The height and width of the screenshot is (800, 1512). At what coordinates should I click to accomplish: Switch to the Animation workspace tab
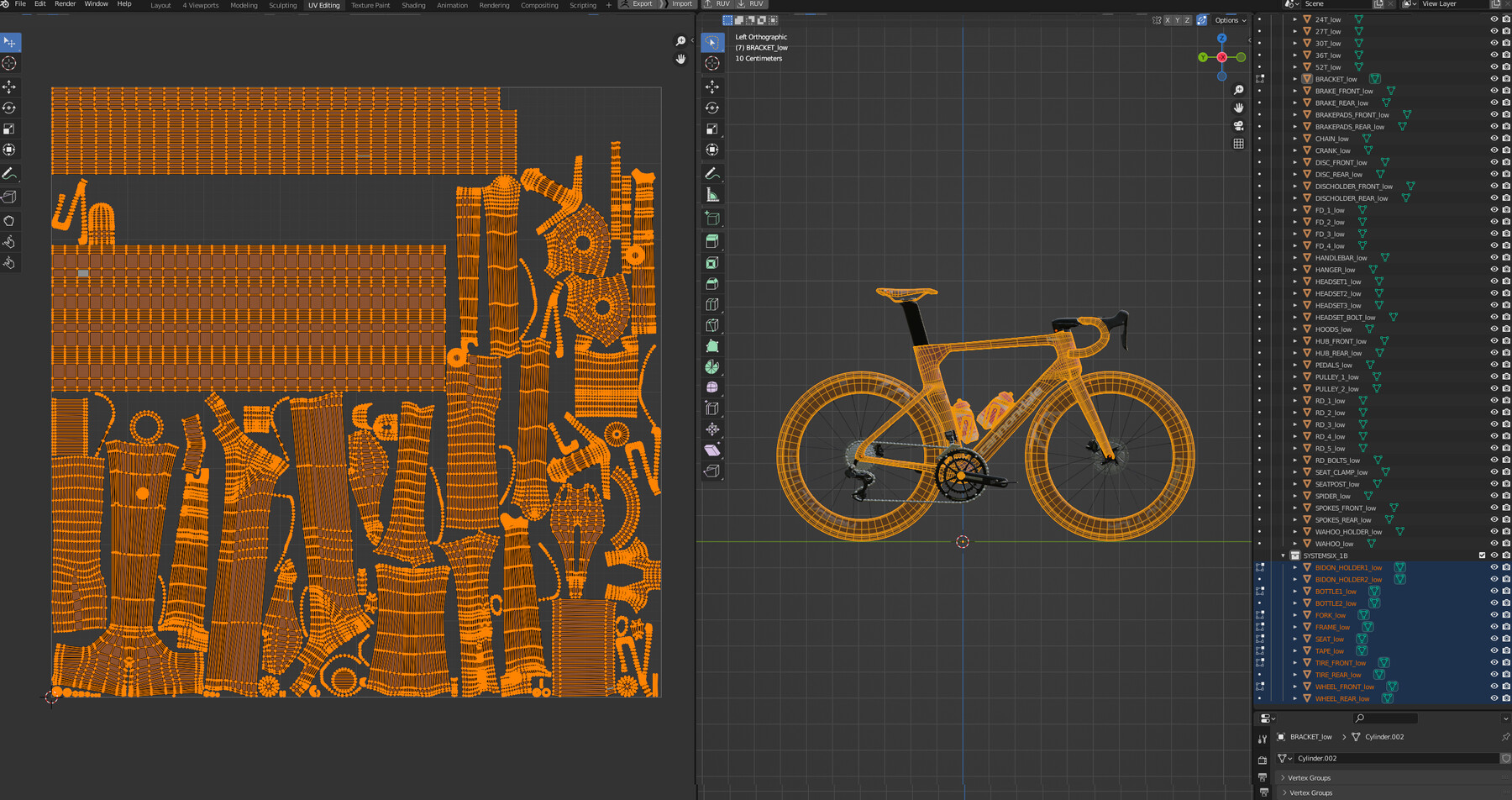[452, 5]
